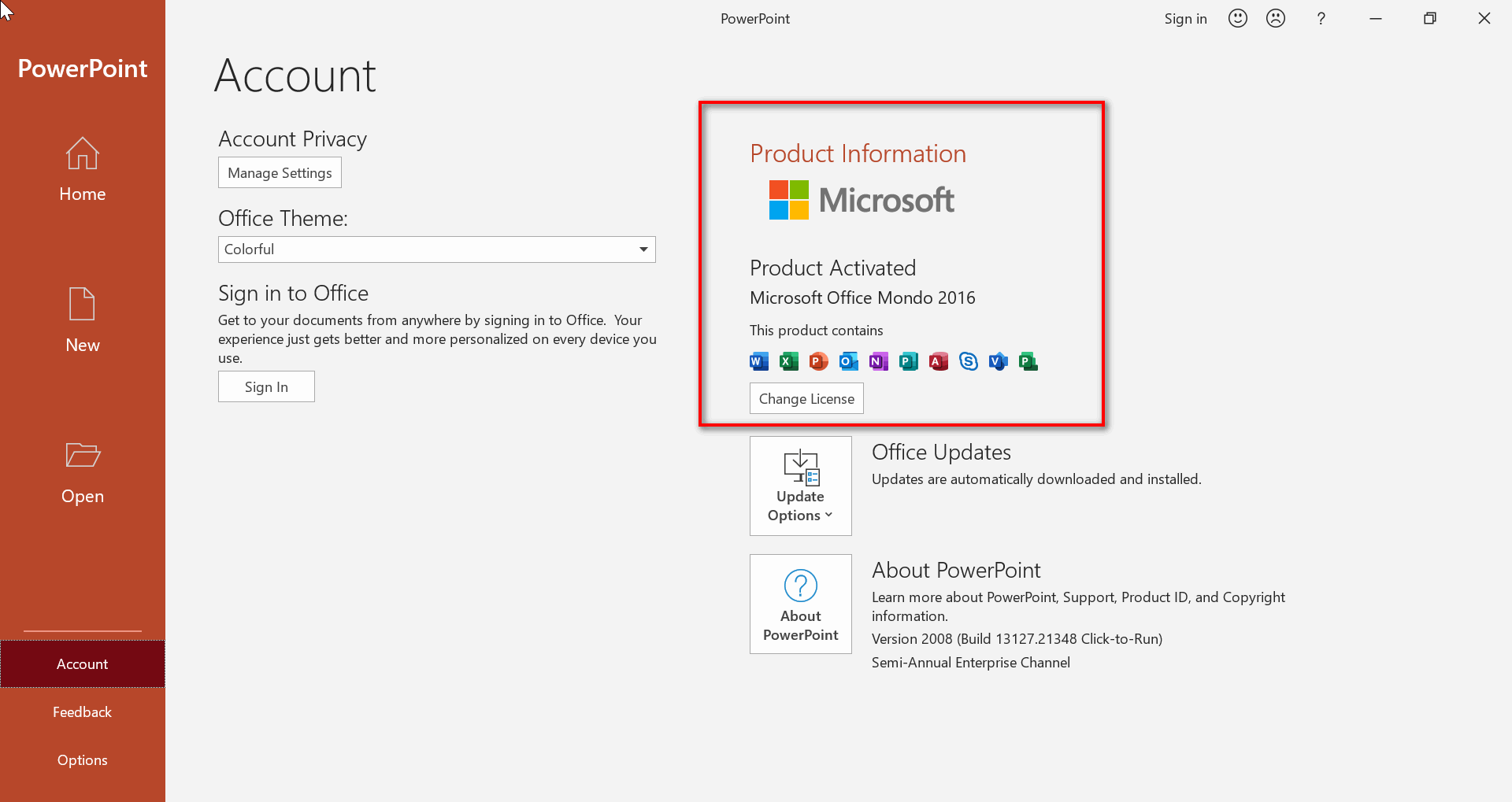Click the Word product icon
The height and width of the screenshot is (802, 1512).
click(x=759, y=361)
